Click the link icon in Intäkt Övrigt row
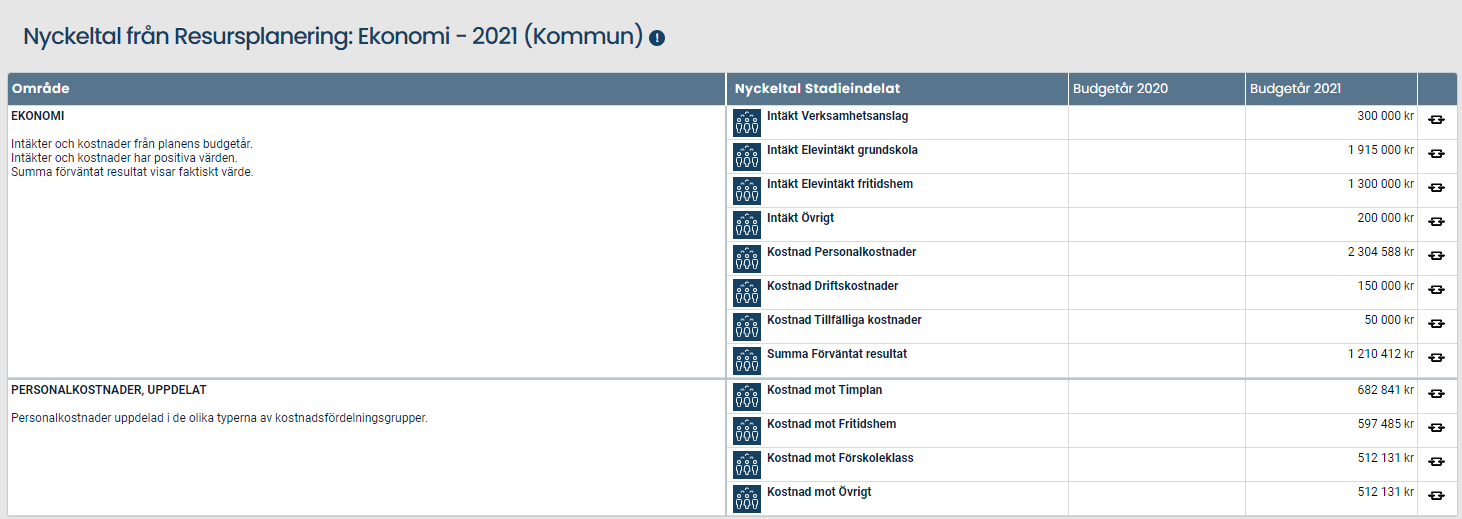The width and height of the screenshot is (1462, 519). (x=1437, y=222)
